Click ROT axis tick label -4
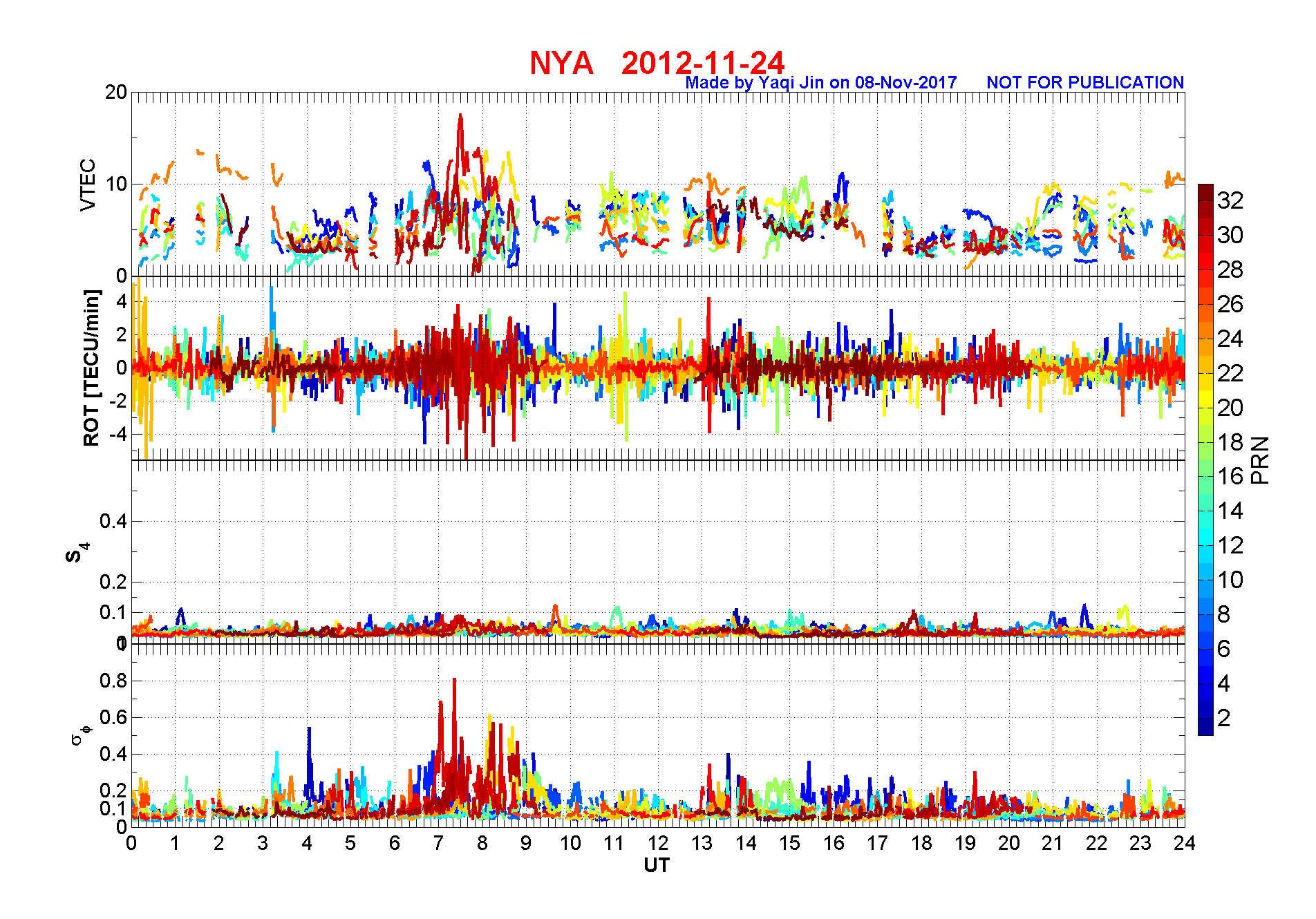Screen dimensions: 1316x919 (119, 434)
